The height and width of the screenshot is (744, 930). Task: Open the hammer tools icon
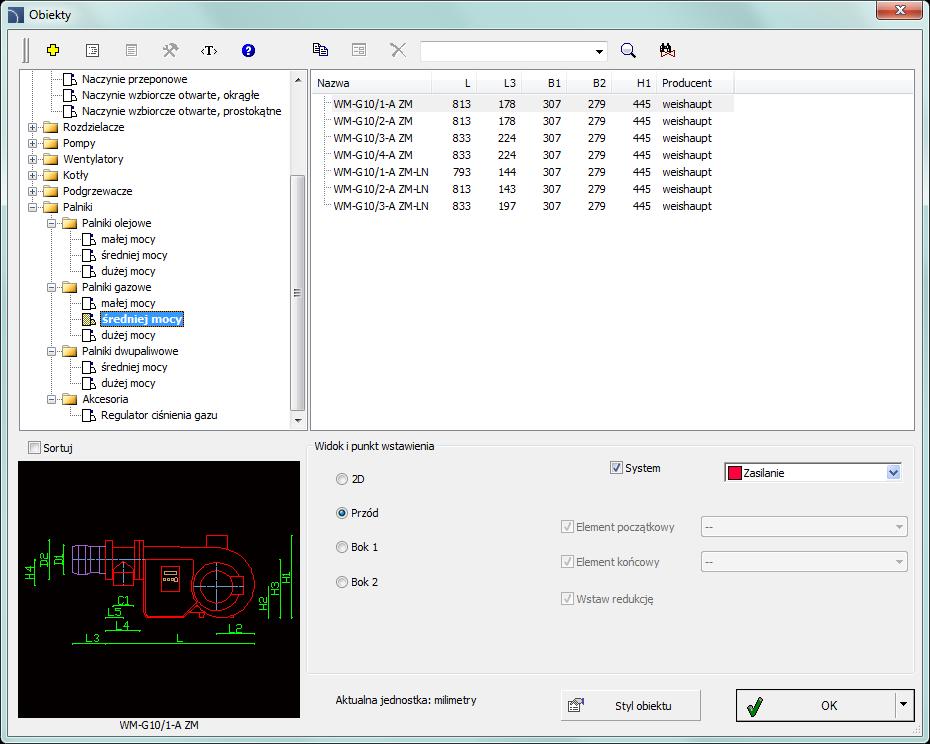point(170,50)
